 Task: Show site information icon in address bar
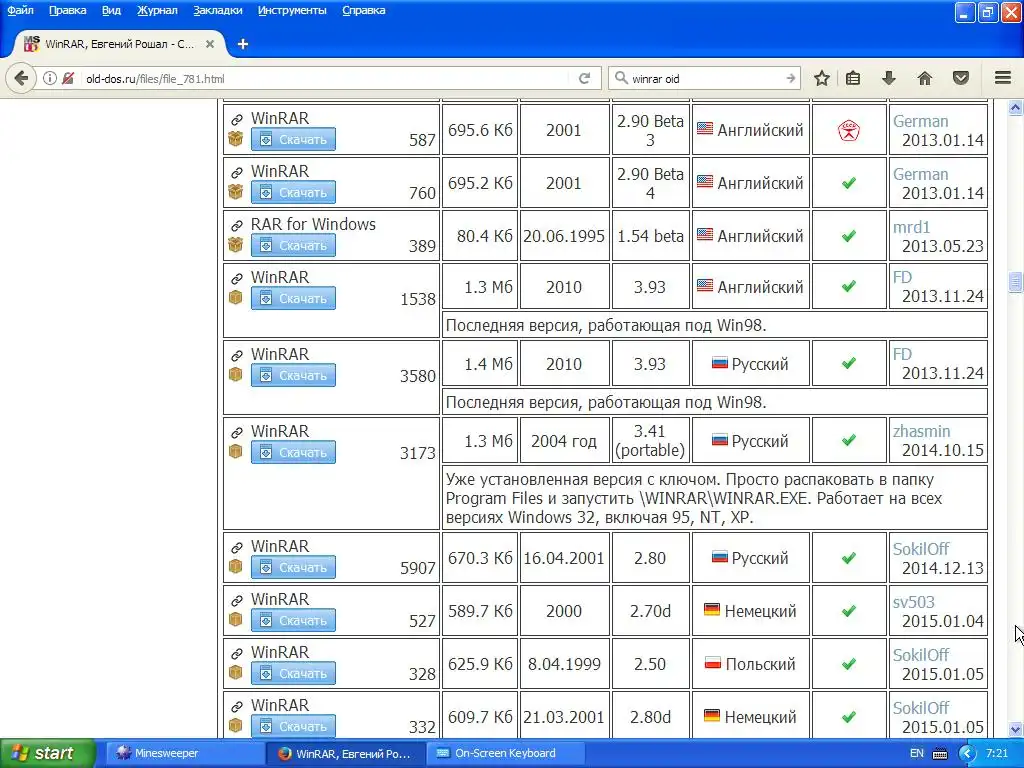point(50,78)
